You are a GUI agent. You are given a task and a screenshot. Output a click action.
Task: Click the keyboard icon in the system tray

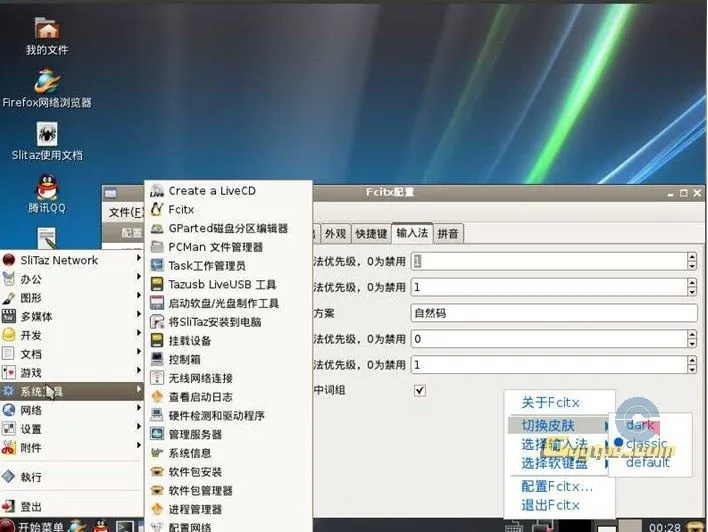tap(514, 527)
